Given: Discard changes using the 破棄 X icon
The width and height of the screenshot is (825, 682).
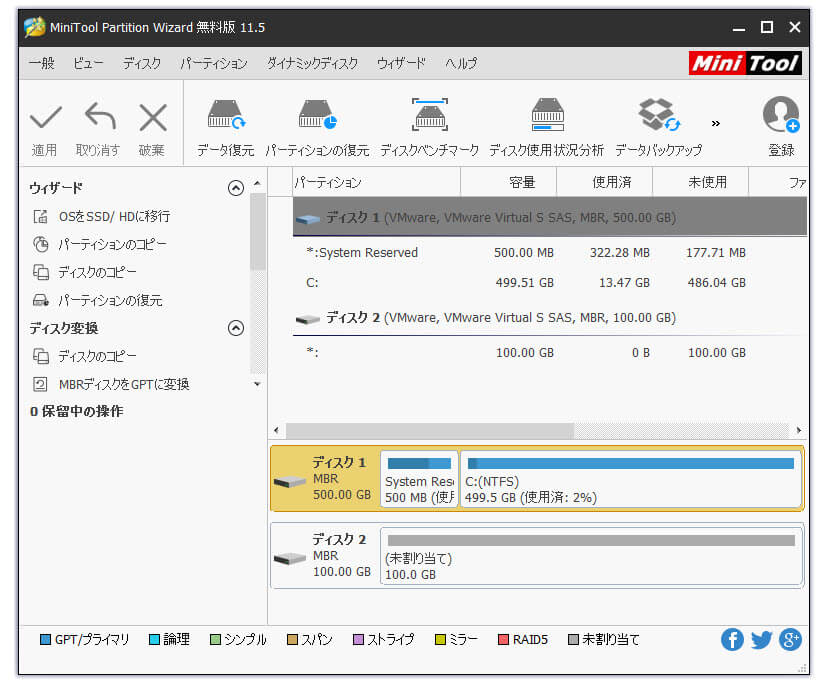Looking at the screenshot, I should click(x=151, y=123).
